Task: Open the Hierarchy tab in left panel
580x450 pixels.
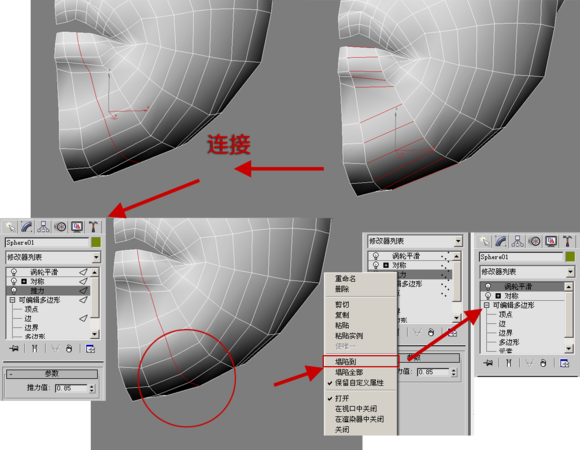Action: coord(43,227)
